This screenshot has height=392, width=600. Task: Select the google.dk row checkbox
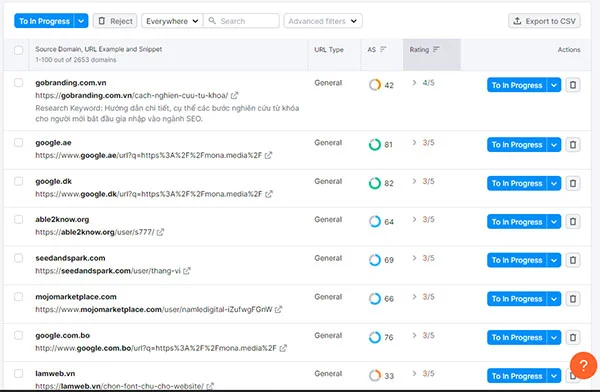(18, 181)
